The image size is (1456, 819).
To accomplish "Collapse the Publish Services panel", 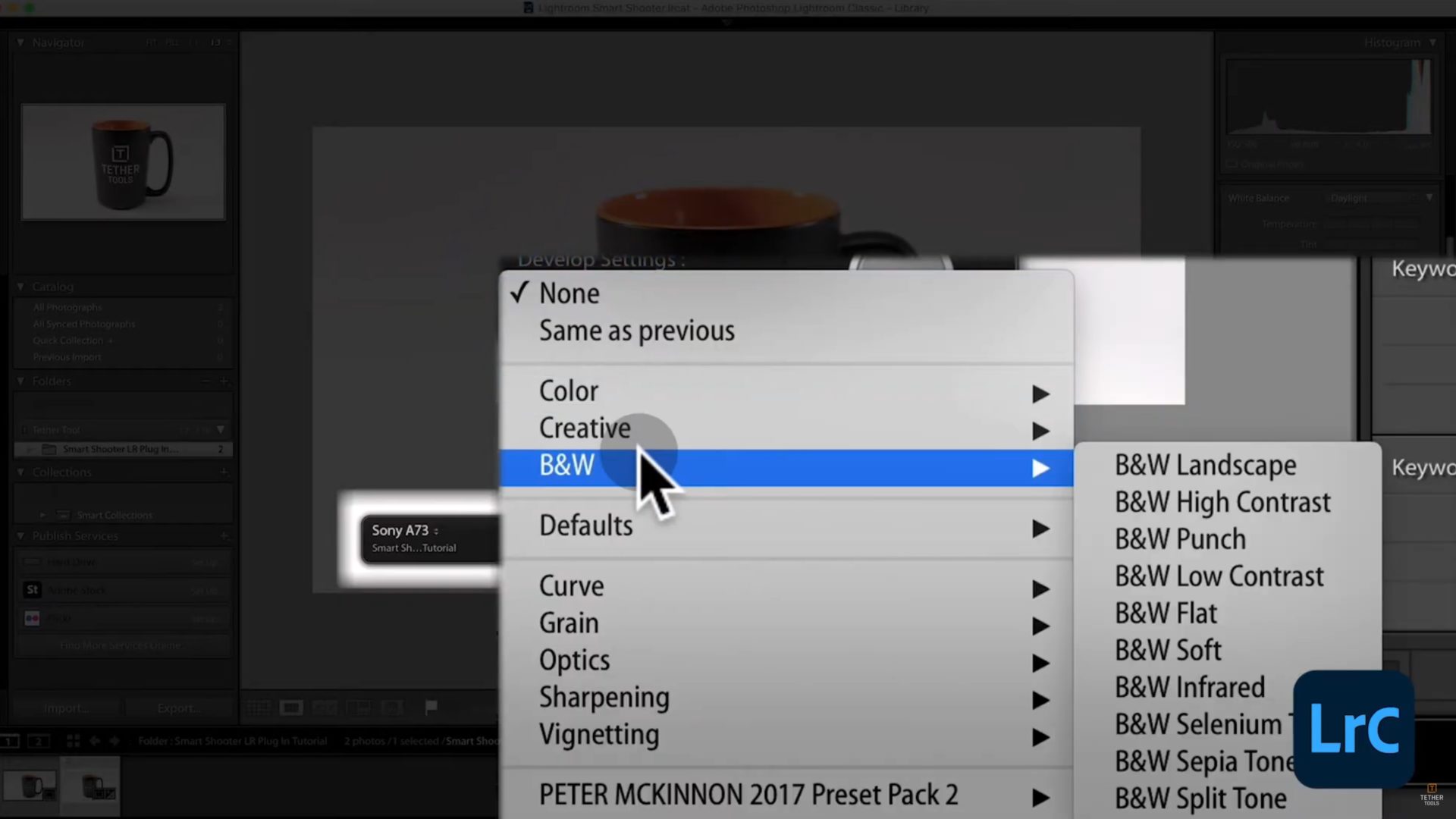I will pos(20,535).
